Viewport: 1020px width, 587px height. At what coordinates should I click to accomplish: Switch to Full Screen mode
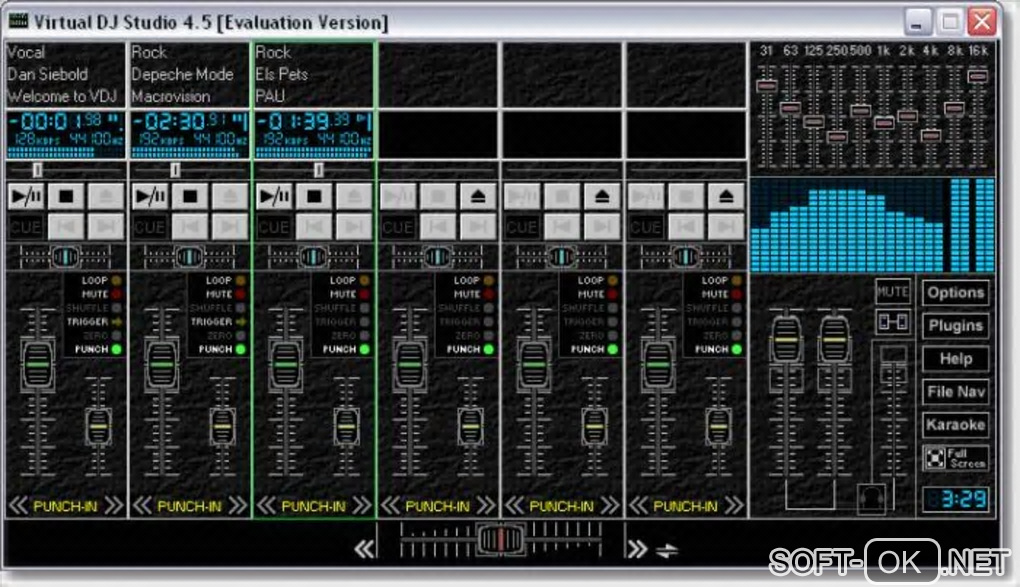click(x=956, y=458)
